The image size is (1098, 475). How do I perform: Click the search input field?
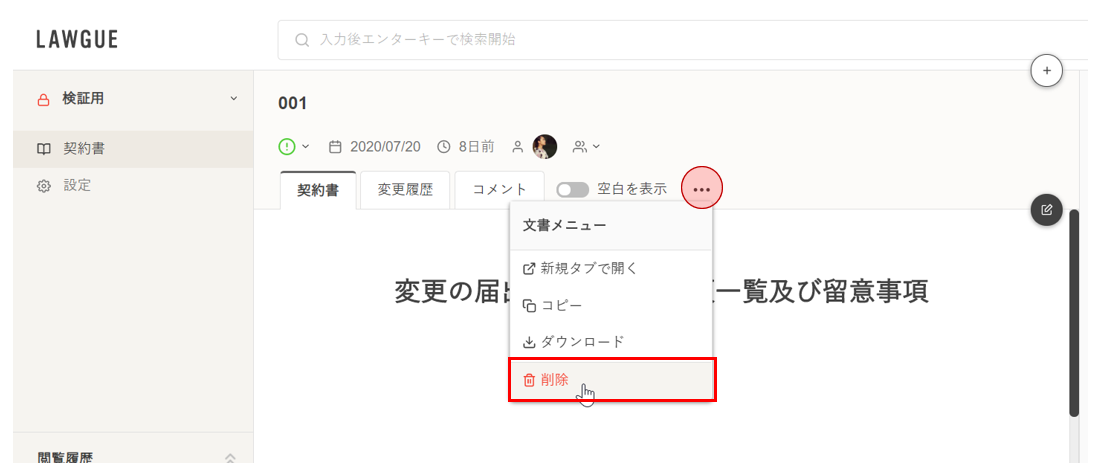680,40
